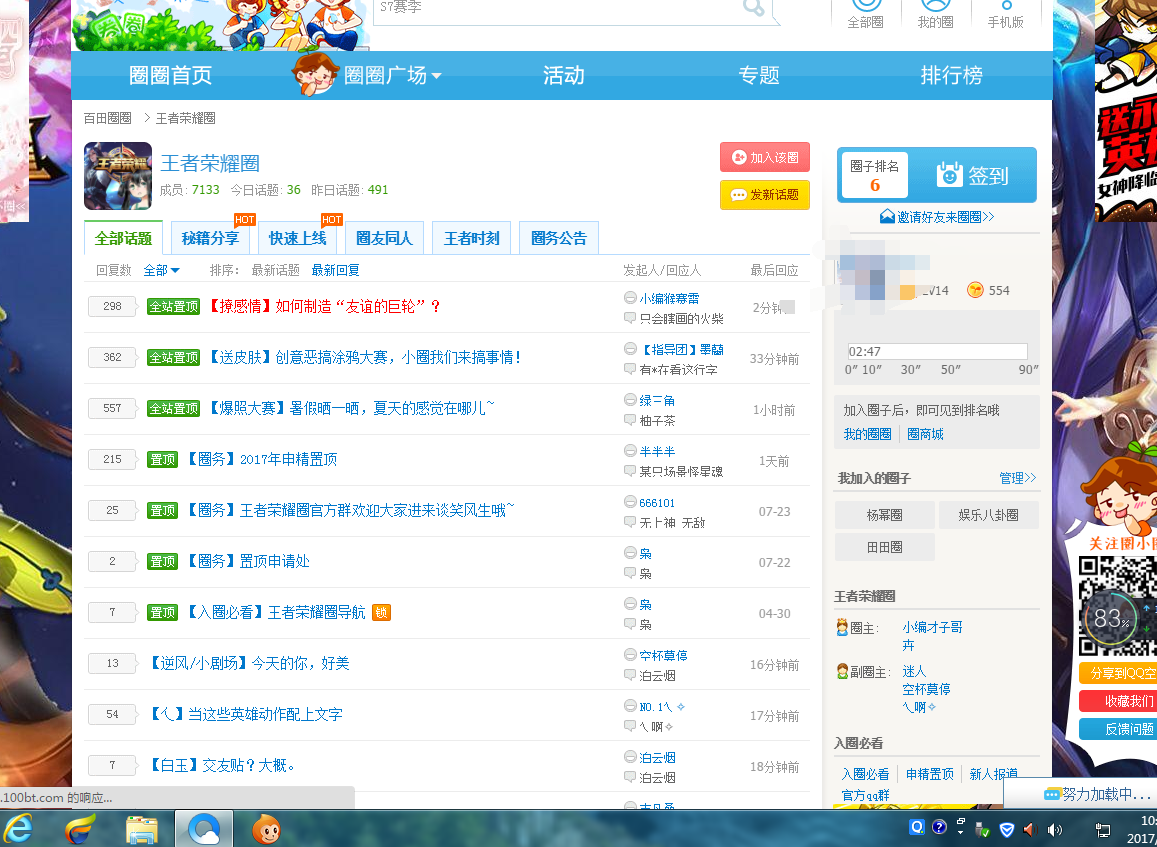
Task: Click the 加入该圈 button
Action: 764,157
